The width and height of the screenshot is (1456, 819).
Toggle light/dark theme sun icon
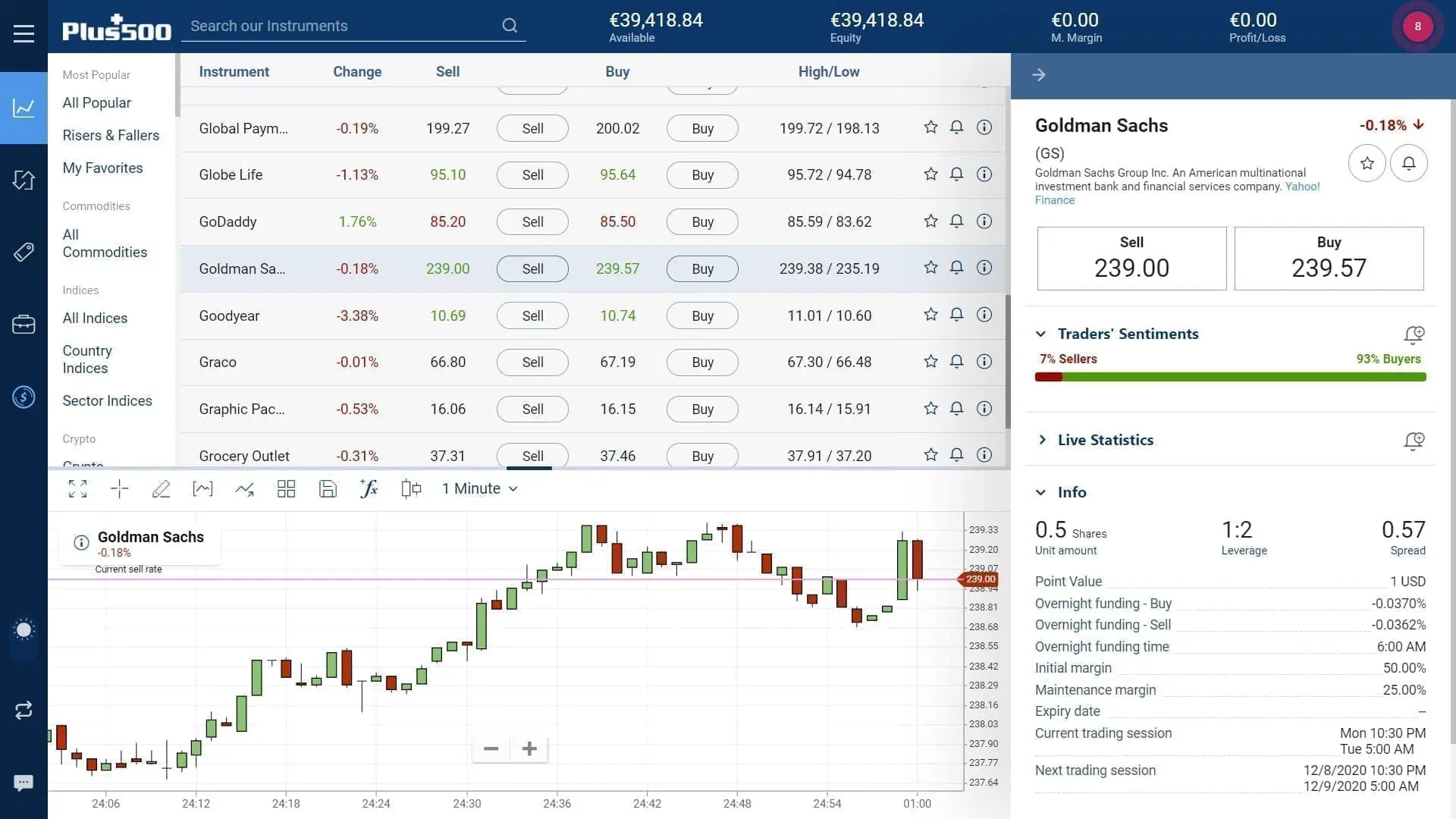click(24, 630)
